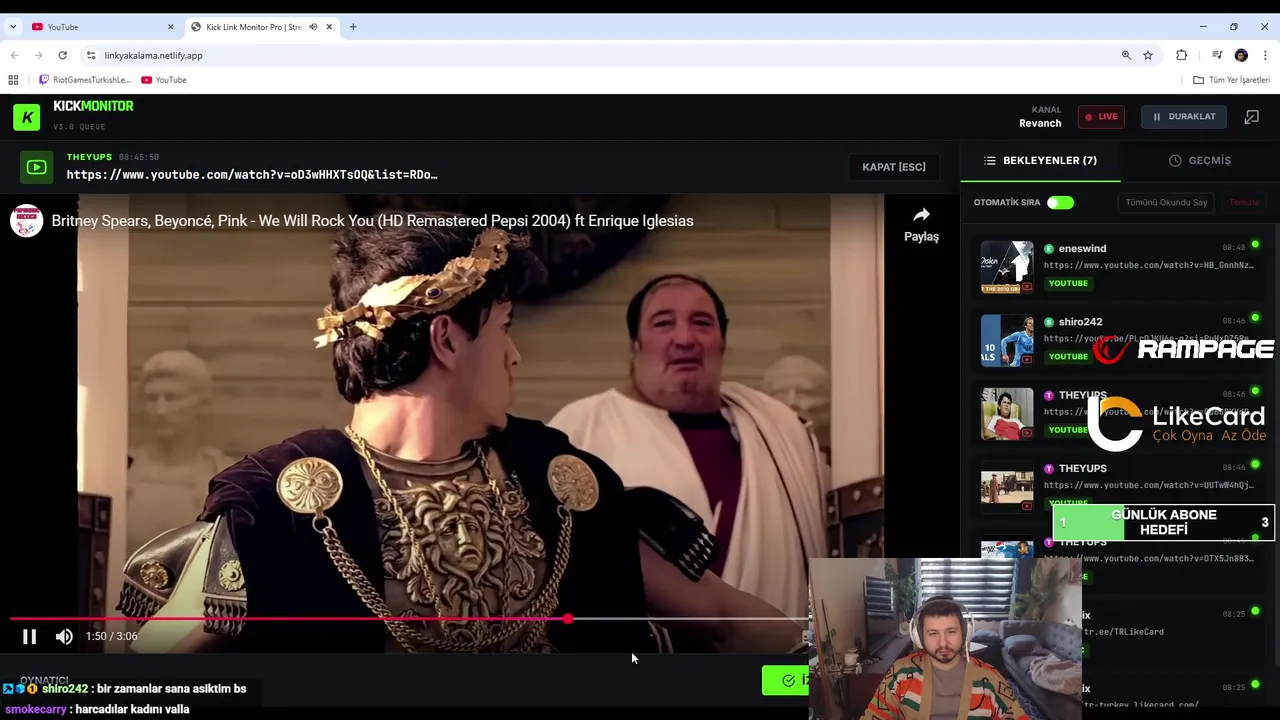This screenshot has width=1280, height=720.
Task: Click the green video player icon beside THEYUPS
Action: (36, 167)
